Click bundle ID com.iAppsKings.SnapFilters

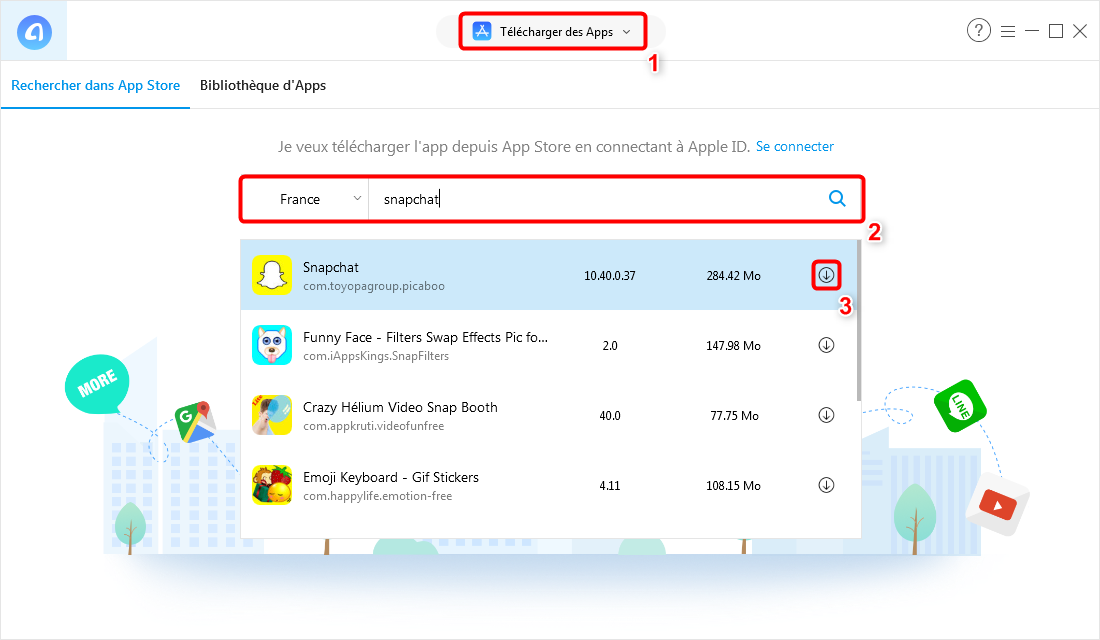[376, 356]
